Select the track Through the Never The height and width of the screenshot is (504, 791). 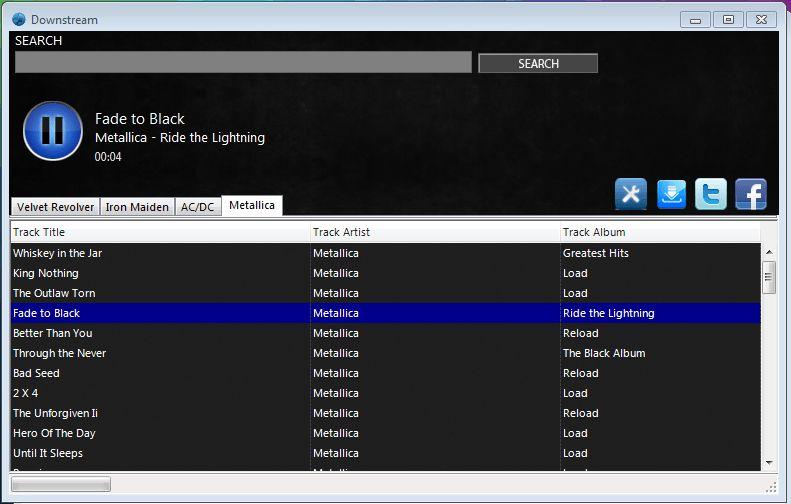[x=385, y=353]
